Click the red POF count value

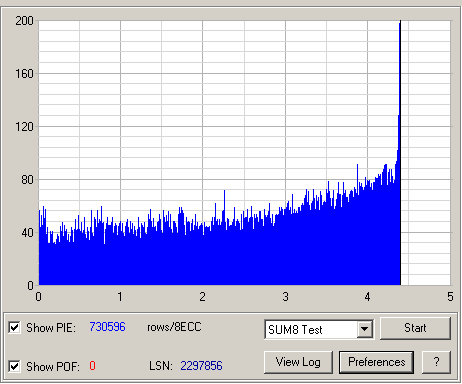92,366
